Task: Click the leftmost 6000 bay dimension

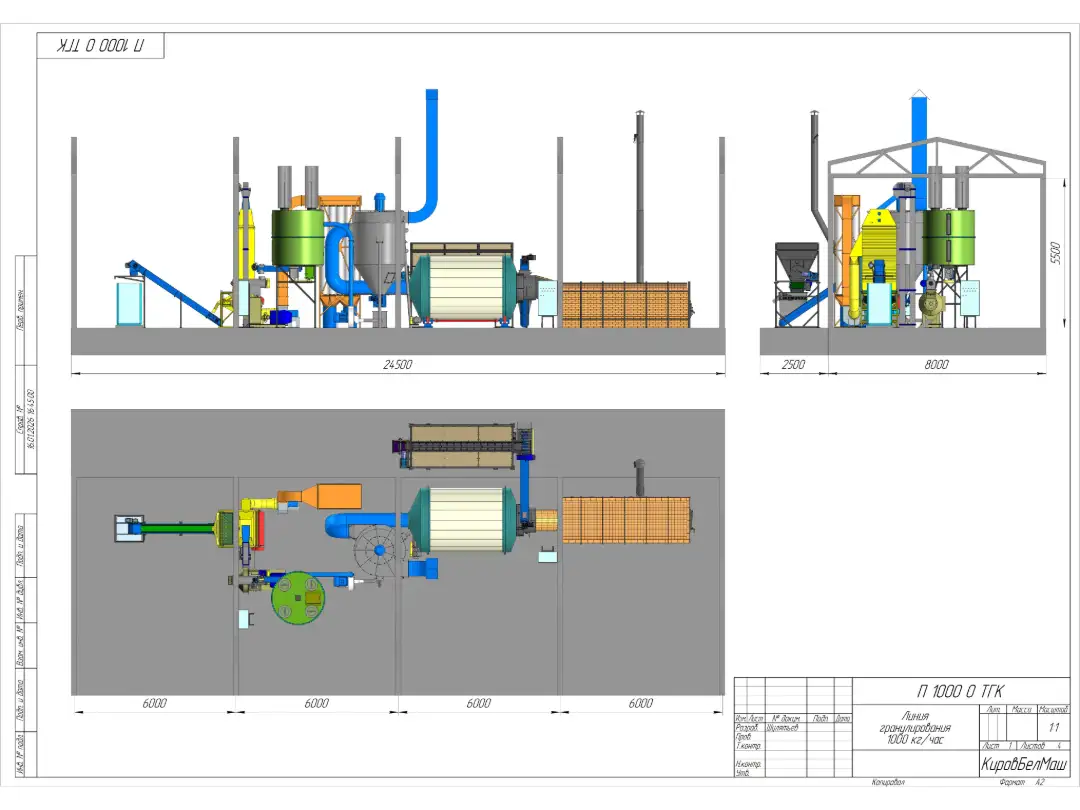Action: coord(154,703)
